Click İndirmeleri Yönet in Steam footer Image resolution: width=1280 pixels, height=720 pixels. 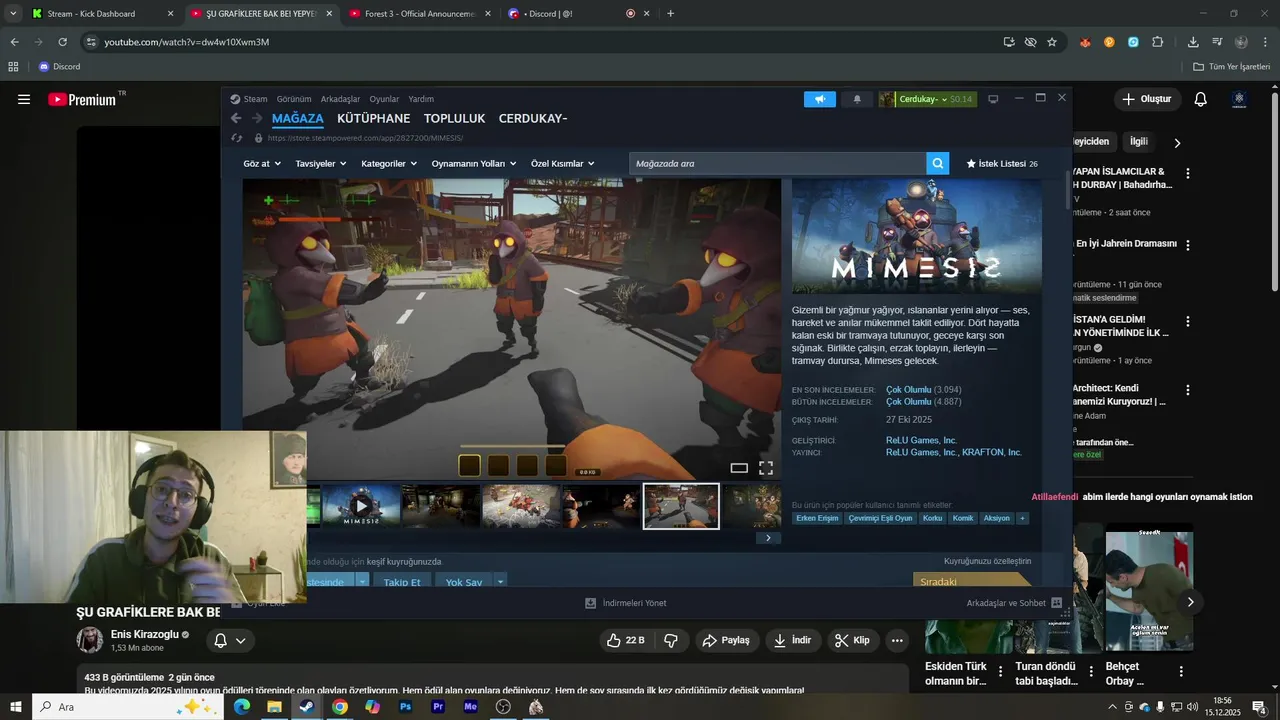point(625,603)
